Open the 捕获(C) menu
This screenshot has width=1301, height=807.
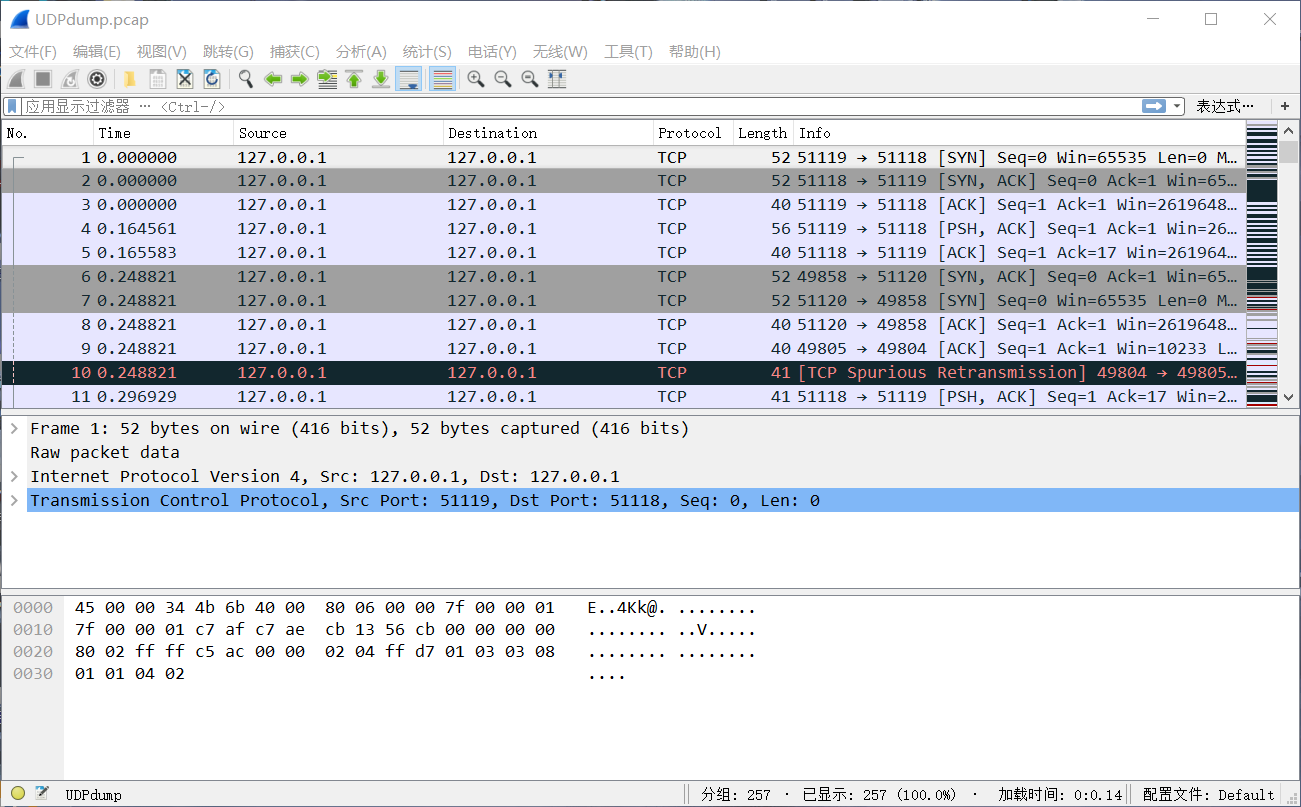click(x=295, y=52)
